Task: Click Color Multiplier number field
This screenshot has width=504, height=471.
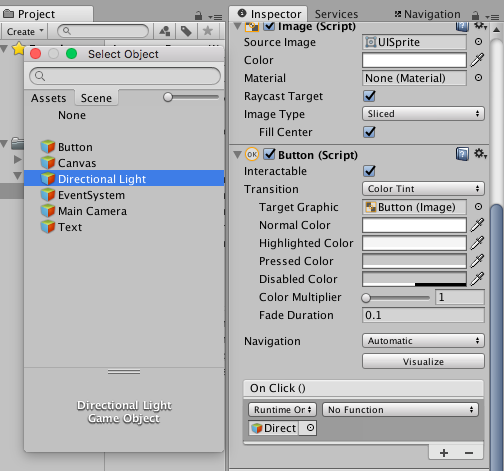Action: click(x=460, y=297)
